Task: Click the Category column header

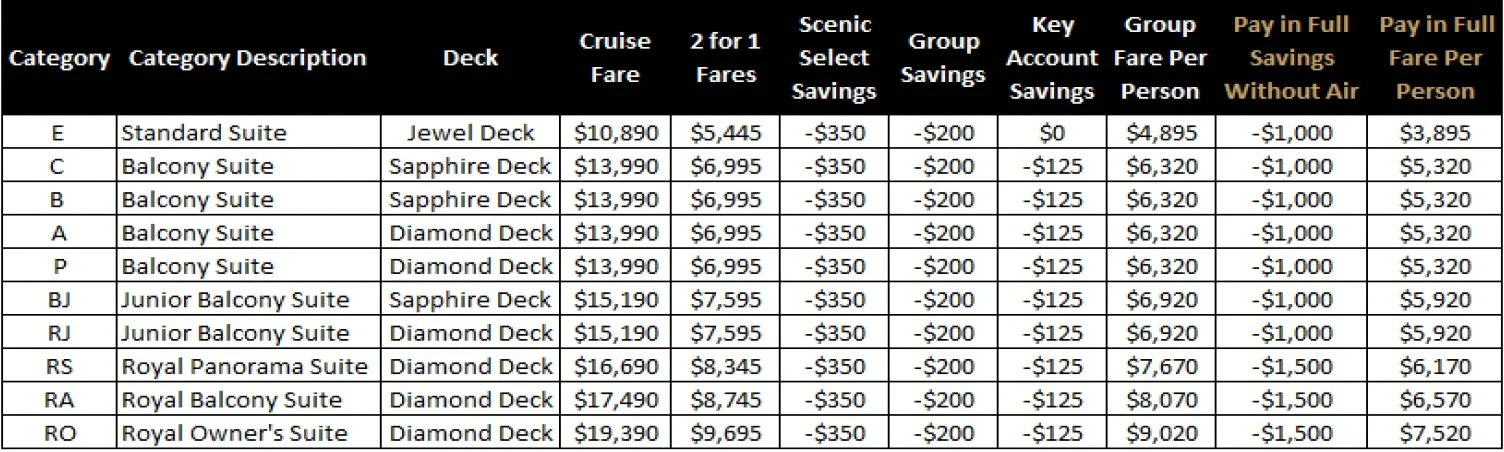Action: [59, 58]
